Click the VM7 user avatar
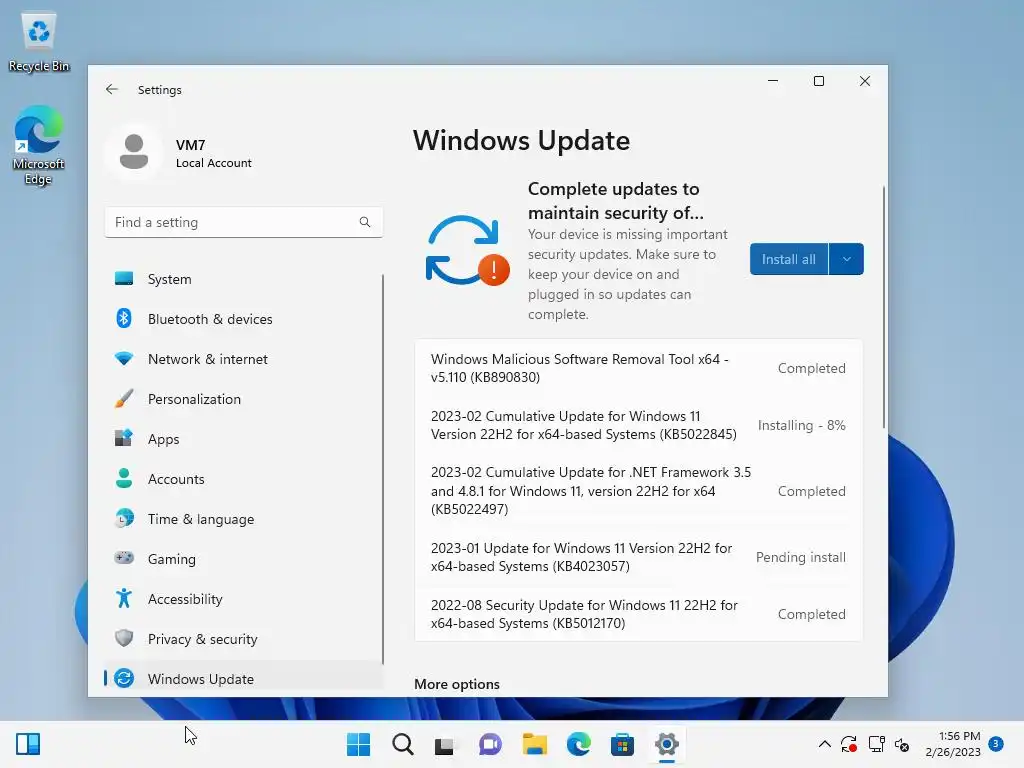The image size is (1024, 768). (x=134, y=152)
